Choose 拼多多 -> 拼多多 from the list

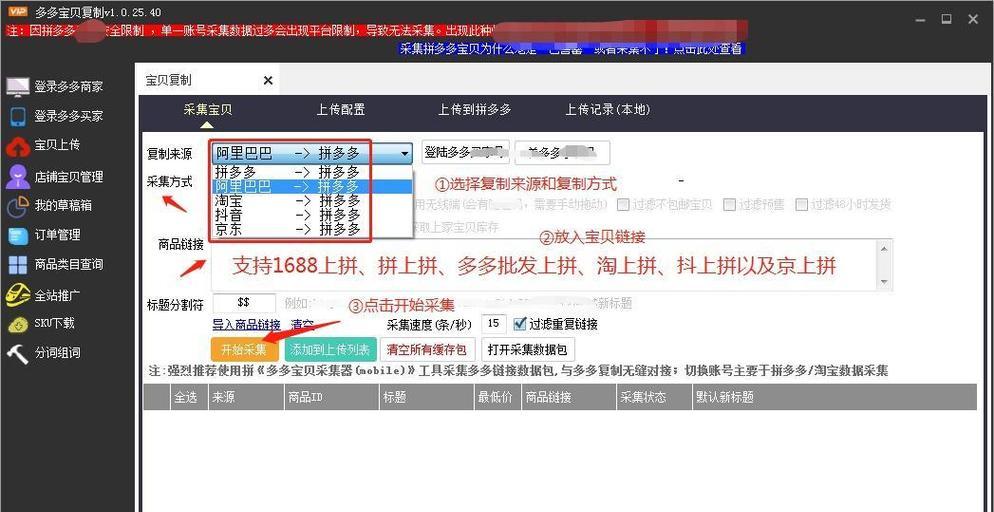312,172
